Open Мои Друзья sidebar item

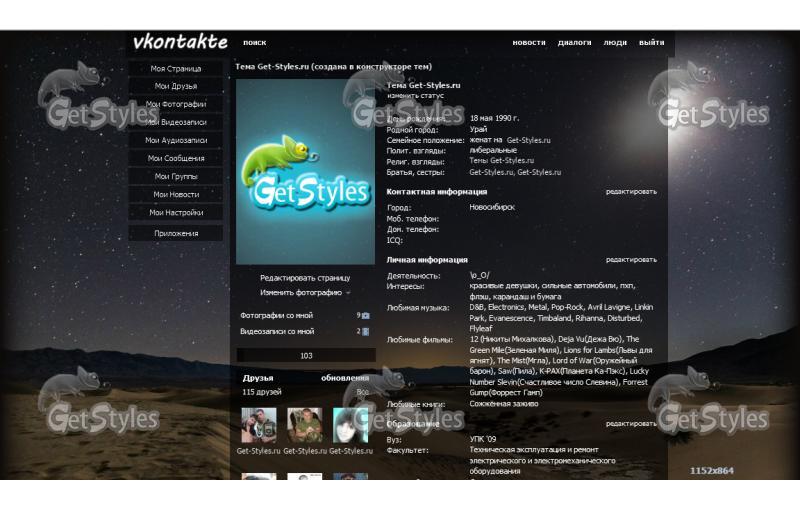[176, 86]
